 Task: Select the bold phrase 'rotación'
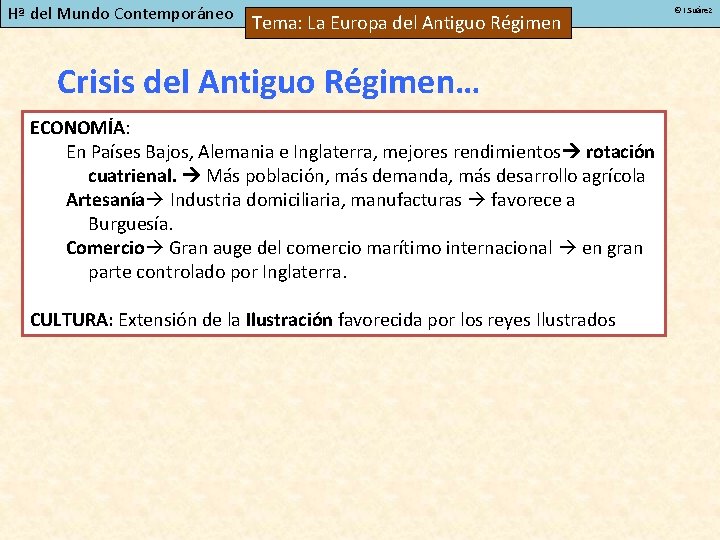coord(620,152)
